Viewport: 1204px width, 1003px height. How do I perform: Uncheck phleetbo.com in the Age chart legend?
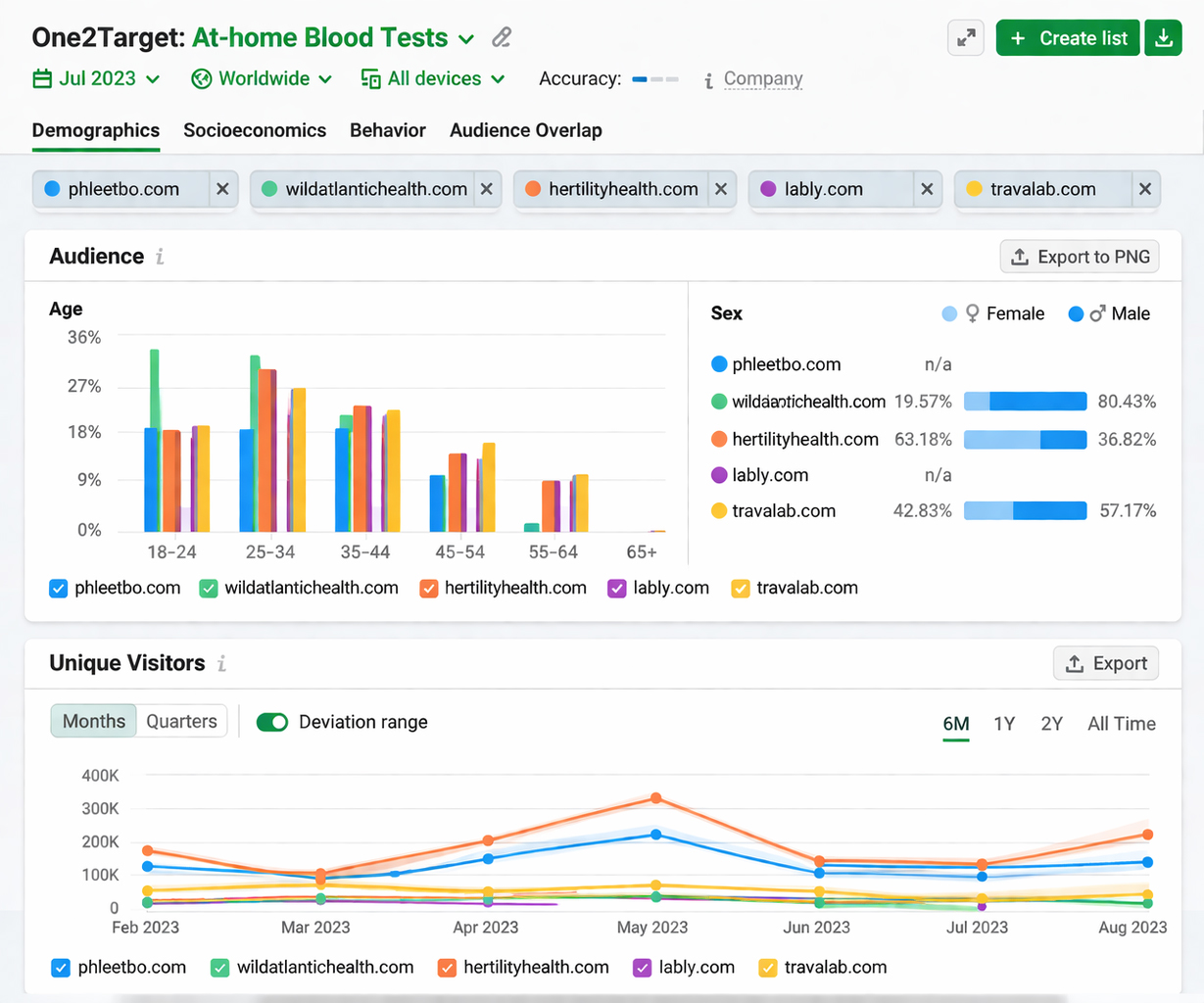[x=58, y=589]
